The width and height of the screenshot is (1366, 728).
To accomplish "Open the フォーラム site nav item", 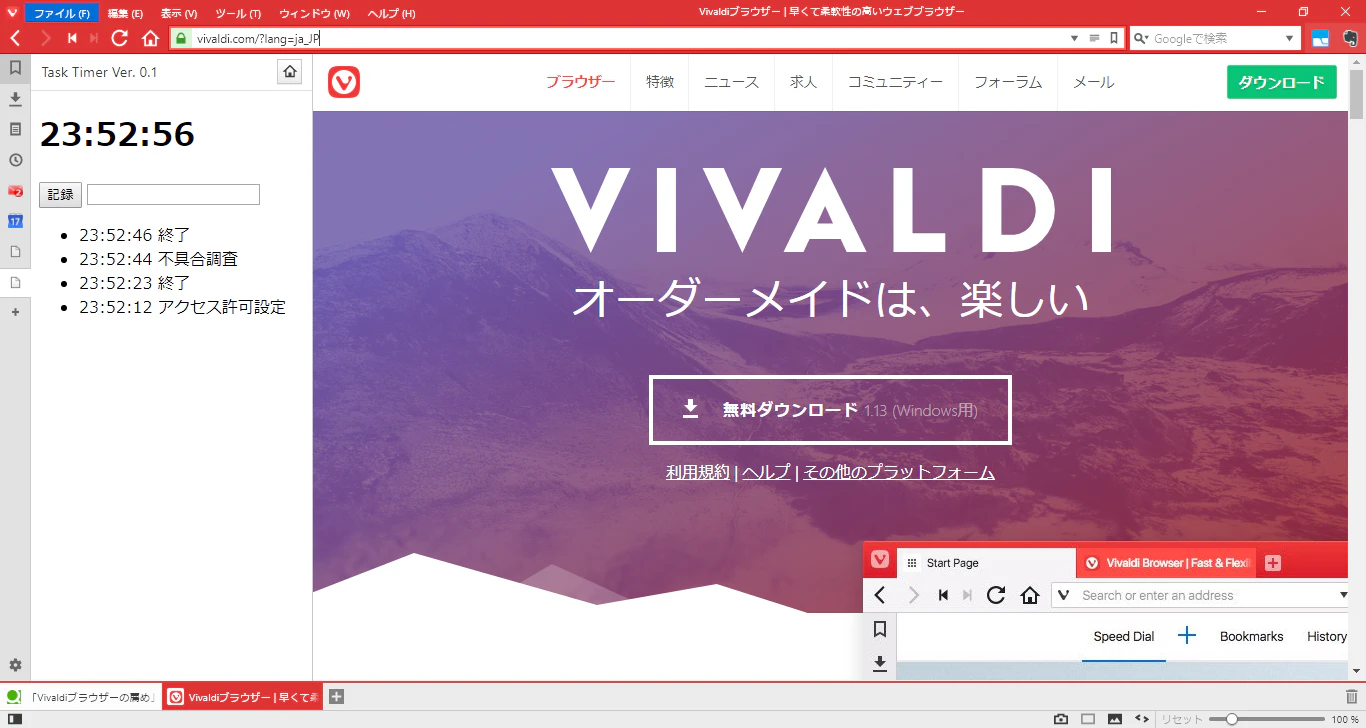I will [x=1008, y=82].
